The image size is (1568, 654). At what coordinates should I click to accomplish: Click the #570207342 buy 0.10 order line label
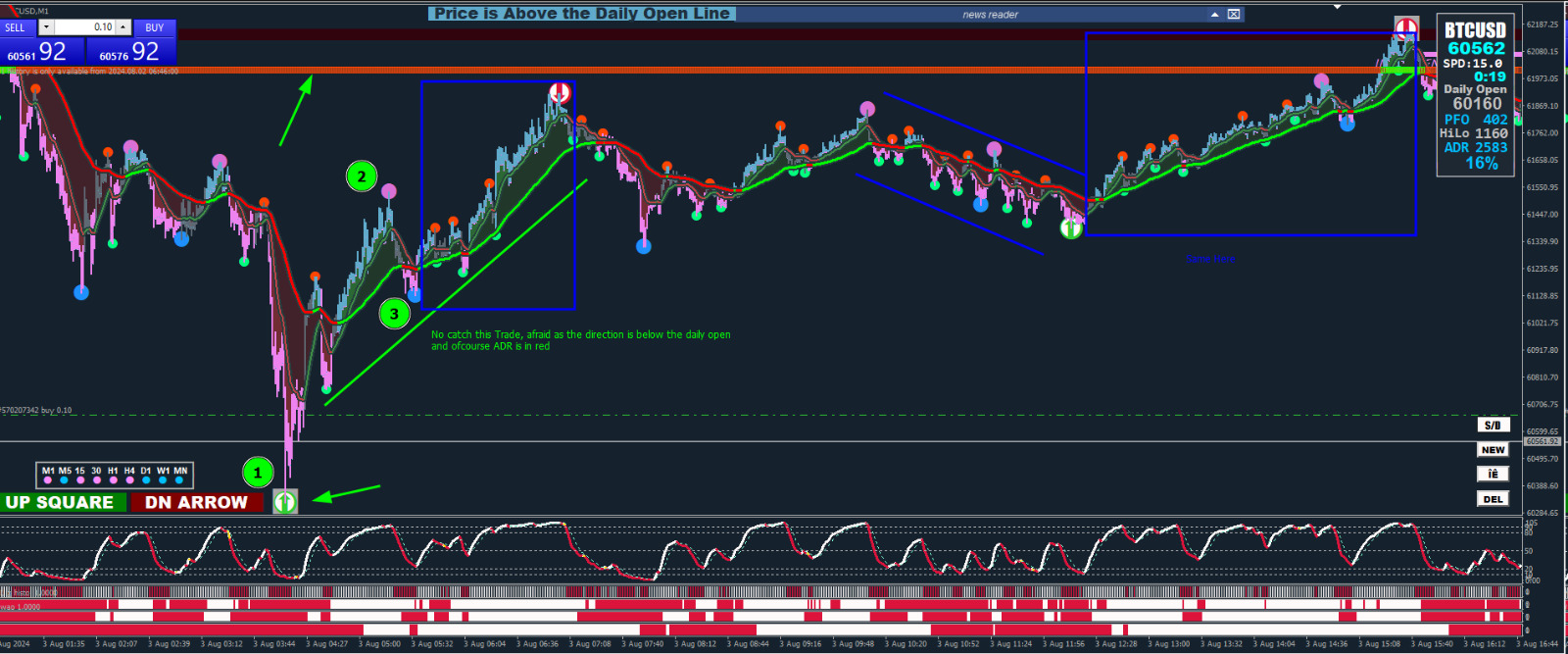point(36,411)
